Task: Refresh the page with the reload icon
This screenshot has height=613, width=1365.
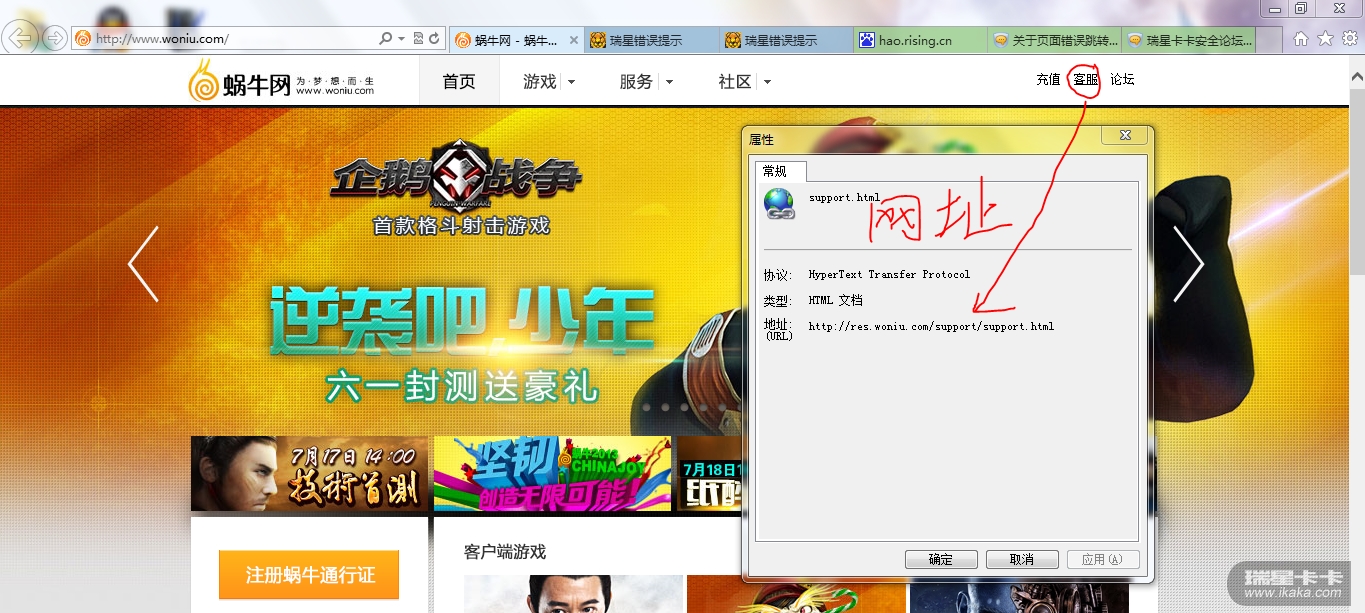Action: click(x=434, y=39)
